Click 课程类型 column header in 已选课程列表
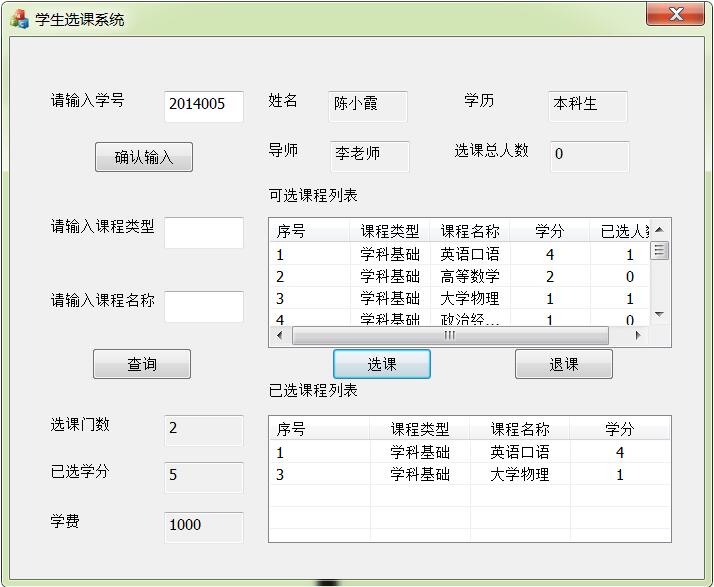The height and width of the screenshot is (587, 714). pos(420,429)
